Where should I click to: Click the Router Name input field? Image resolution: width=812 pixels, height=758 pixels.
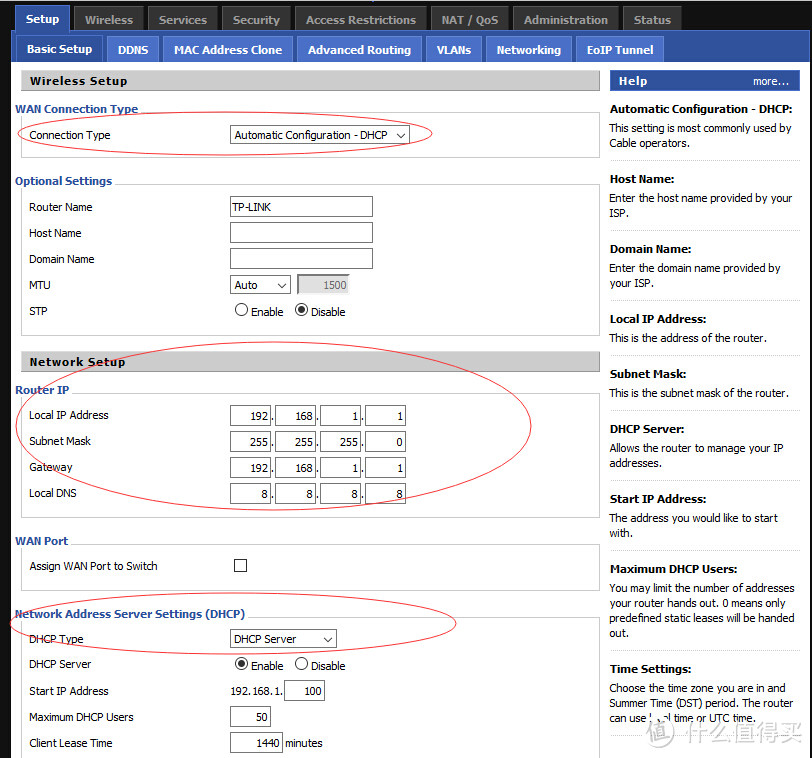tap(301, 207)
